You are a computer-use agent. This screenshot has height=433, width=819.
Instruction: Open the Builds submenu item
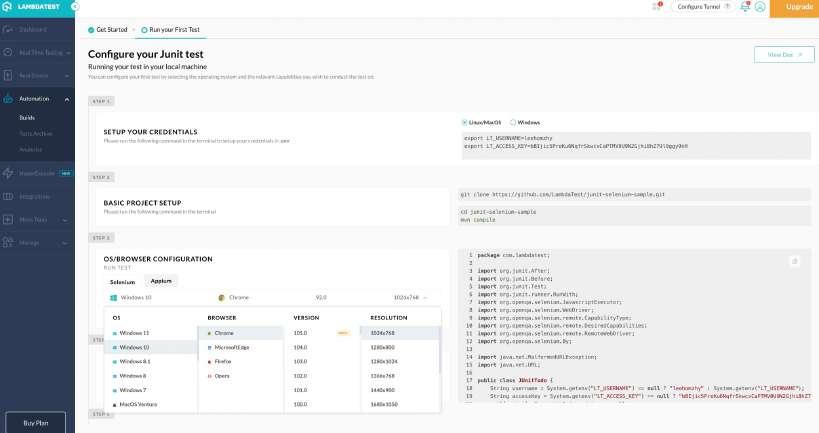pyautogui.click(x=27, y=117)
